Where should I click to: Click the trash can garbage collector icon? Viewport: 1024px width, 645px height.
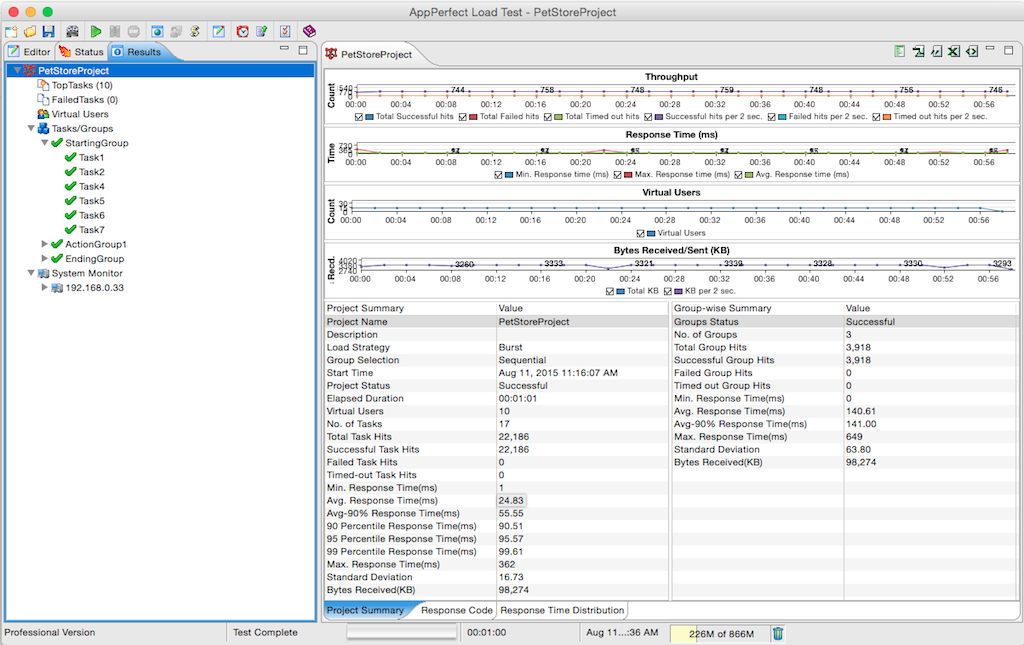778,633
